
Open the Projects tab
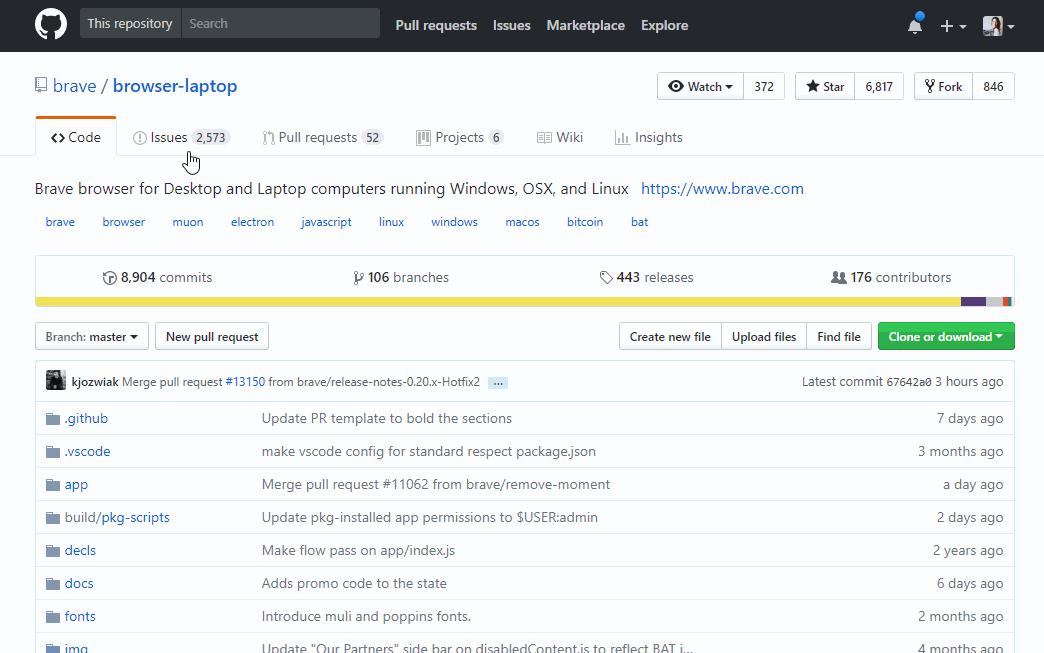459,137
